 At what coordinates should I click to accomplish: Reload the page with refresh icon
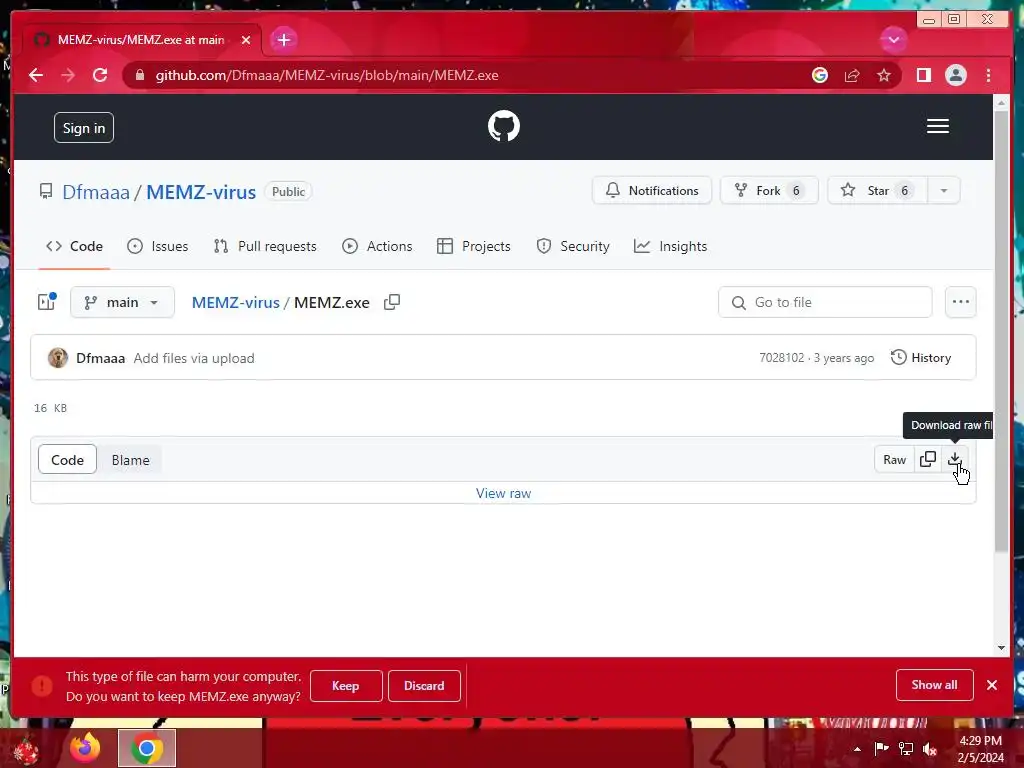pyautogui.click(x=100, y=75)
